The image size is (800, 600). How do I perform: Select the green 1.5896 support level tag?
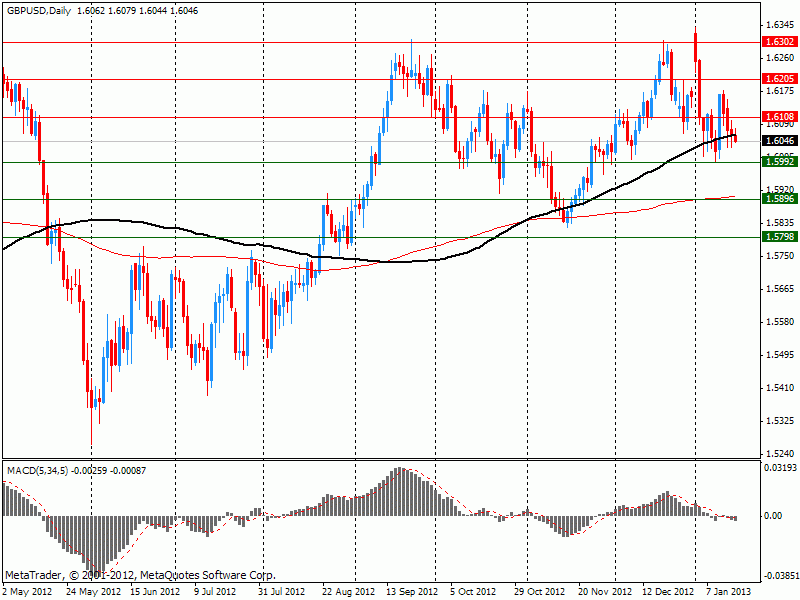pyautogui.click(x=779, y=199)
